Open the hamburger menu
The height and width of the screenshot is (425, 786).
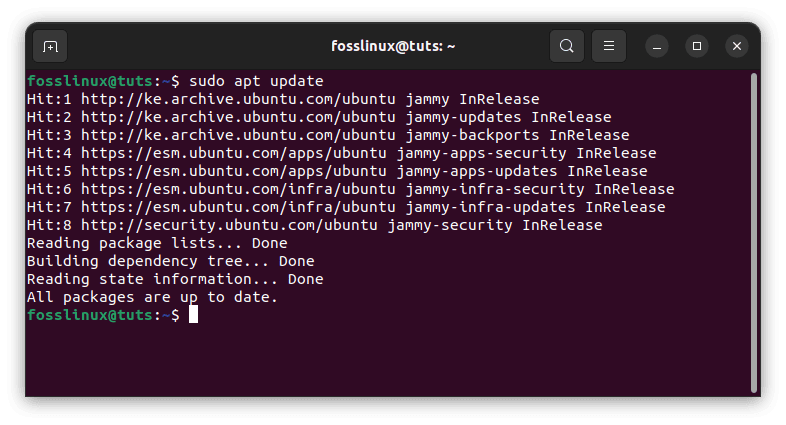pos(608,46)
